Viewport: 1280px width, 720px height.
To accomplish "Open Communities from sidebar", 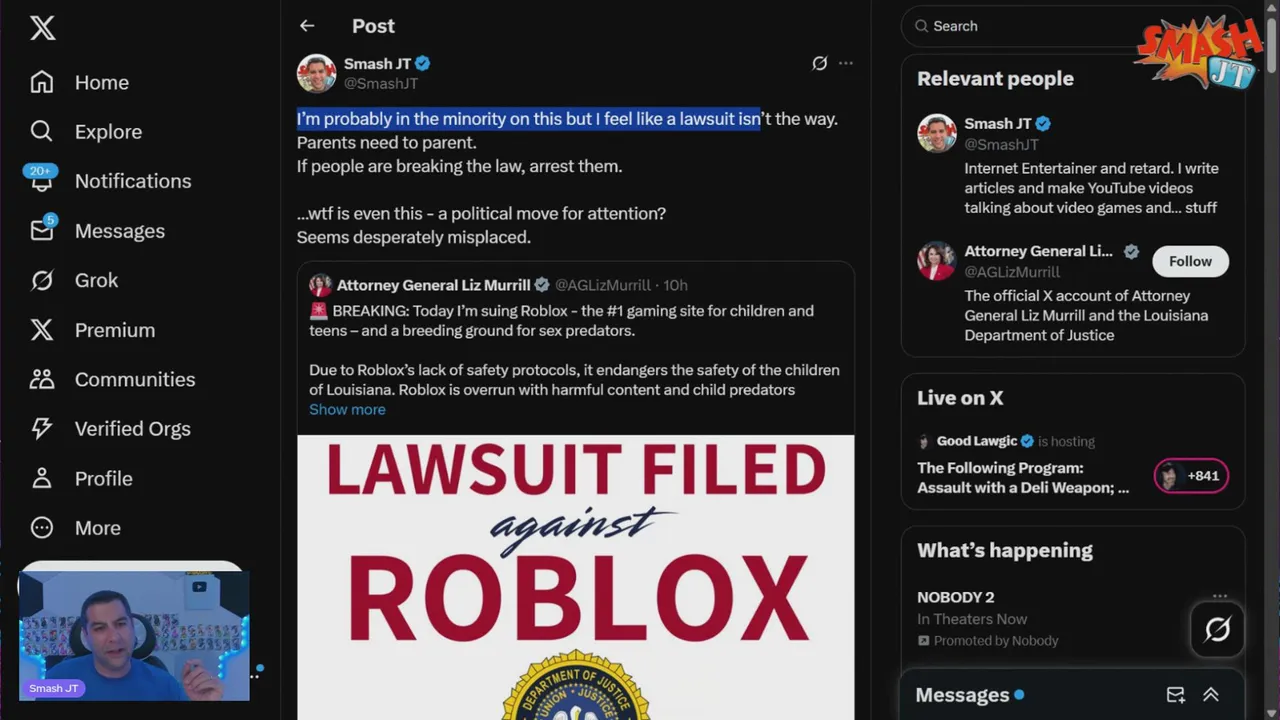I will (135, 379).
